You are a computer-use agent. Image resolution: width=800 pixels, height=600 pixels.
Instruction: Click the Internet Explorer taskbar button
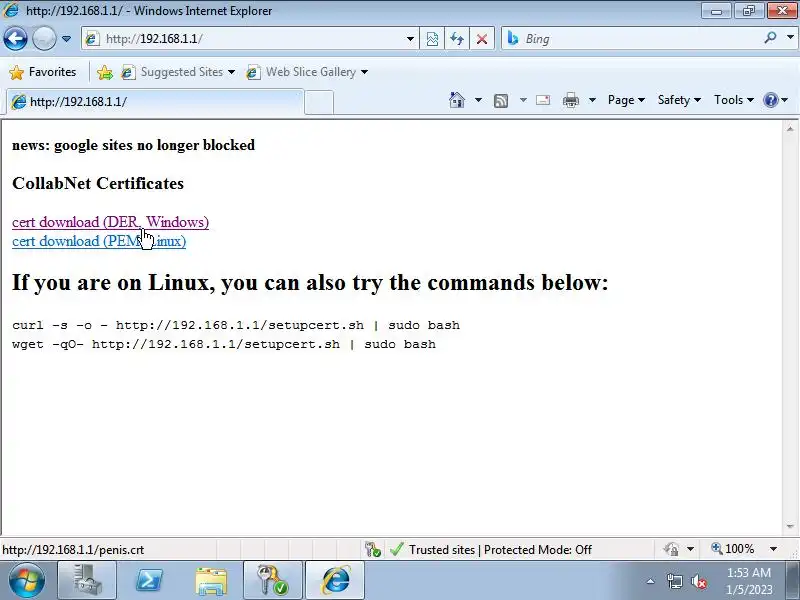click(335, 581)
